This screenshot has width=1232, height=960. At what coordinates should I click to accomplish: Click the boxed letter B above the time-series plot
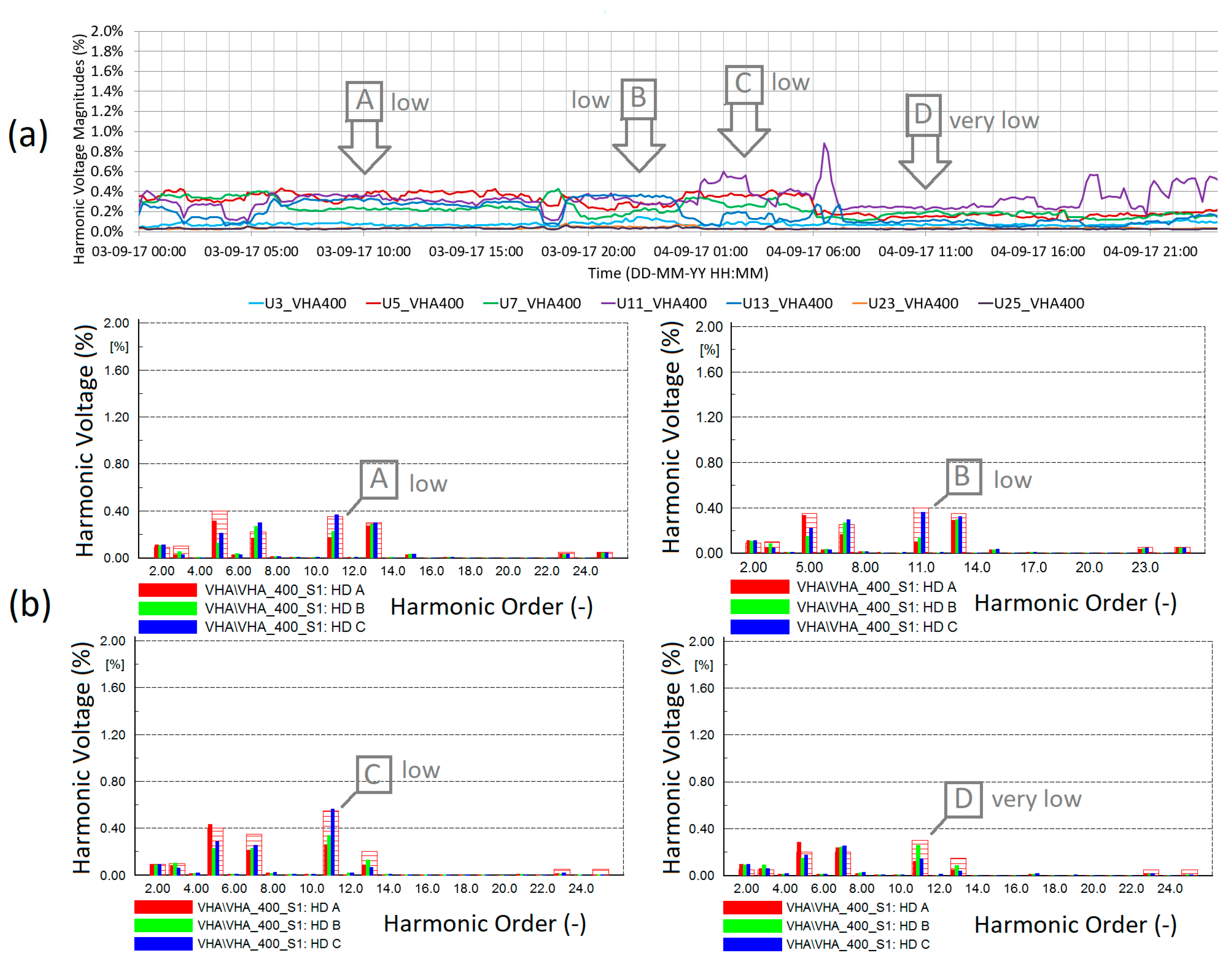[638, 99]
